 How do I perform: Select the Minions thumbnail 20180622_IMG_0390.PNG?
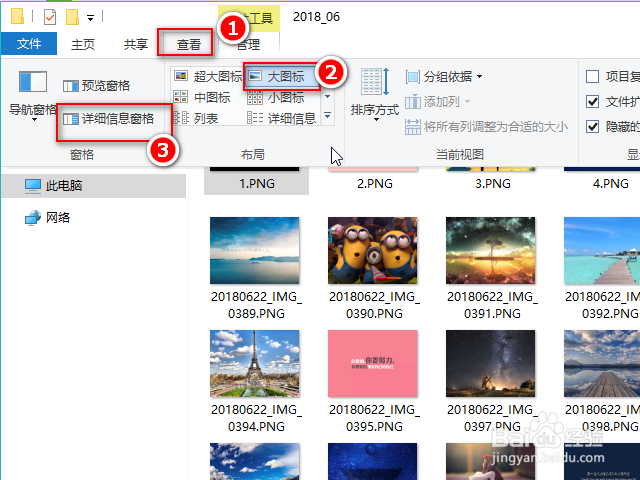[x=373, y=250]
